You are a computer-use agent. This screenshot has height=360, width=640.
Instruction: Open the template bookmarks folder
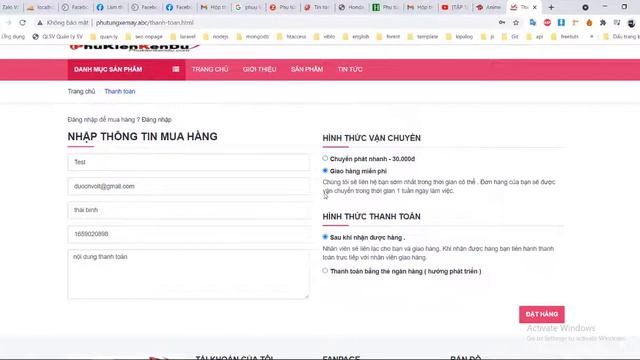coord(423,37)
